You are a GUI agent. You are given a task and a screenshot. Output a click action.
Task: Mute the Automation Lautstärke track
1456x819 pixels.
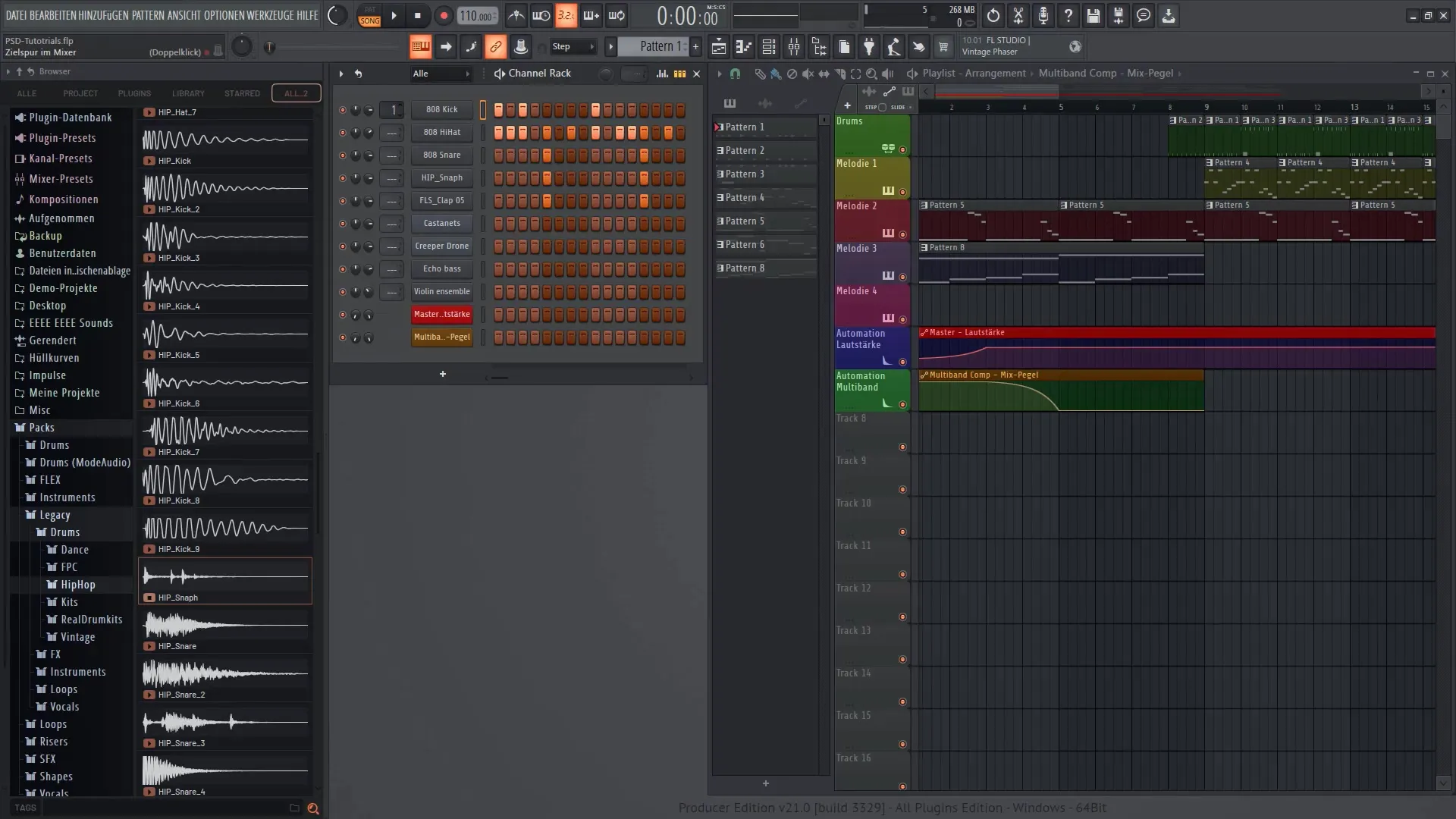(903, 361)
